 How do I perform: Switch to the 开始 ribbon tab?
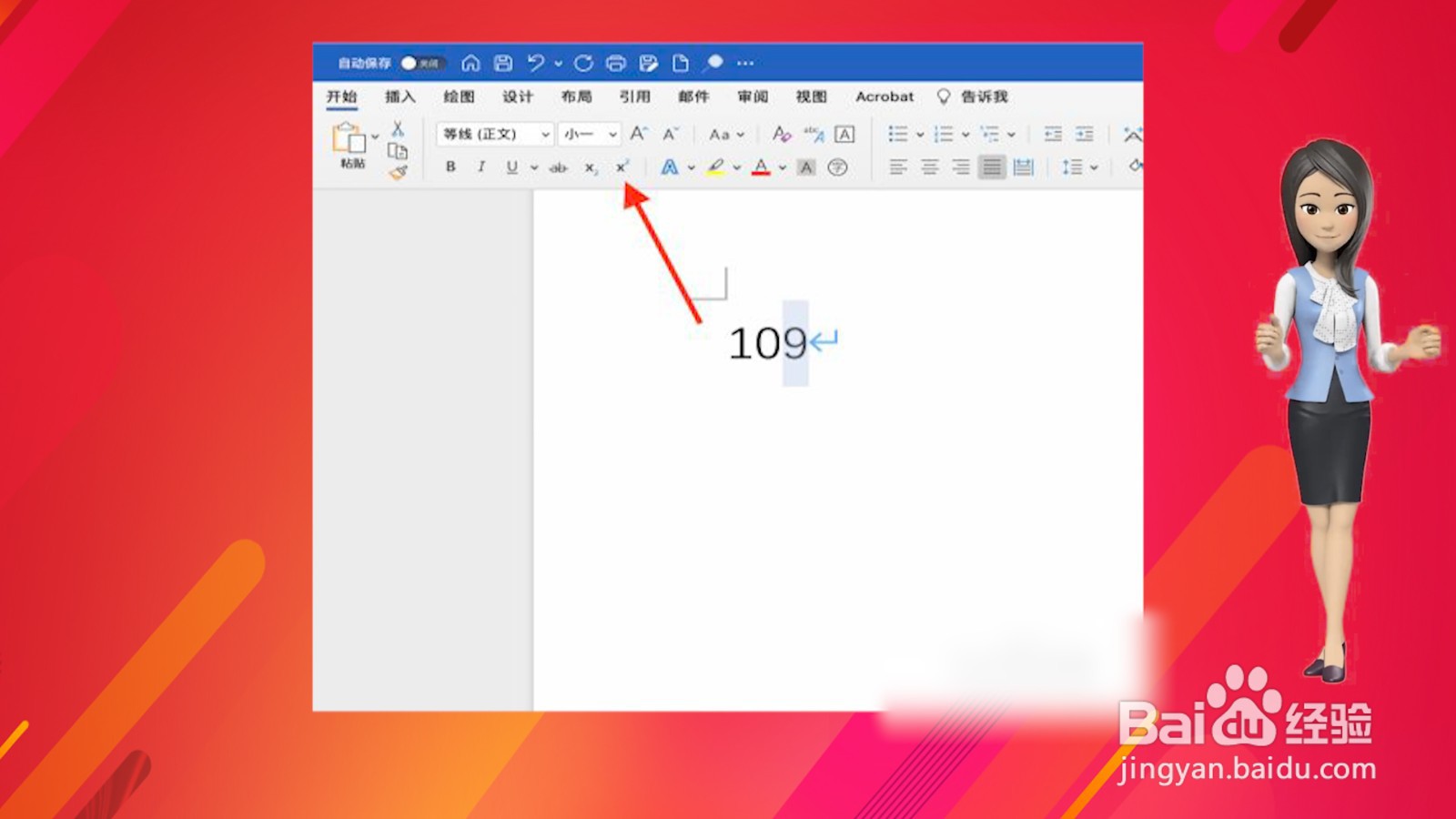pyautogui.click(x=342, y=96)
